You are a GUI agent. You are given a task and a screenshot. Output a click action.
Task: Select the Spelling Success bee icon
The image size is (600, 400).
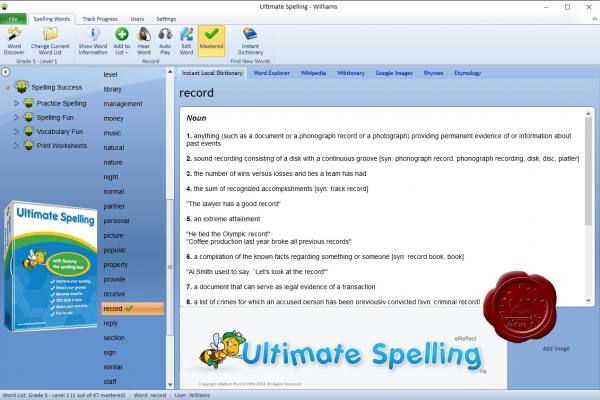click(22, 87)
